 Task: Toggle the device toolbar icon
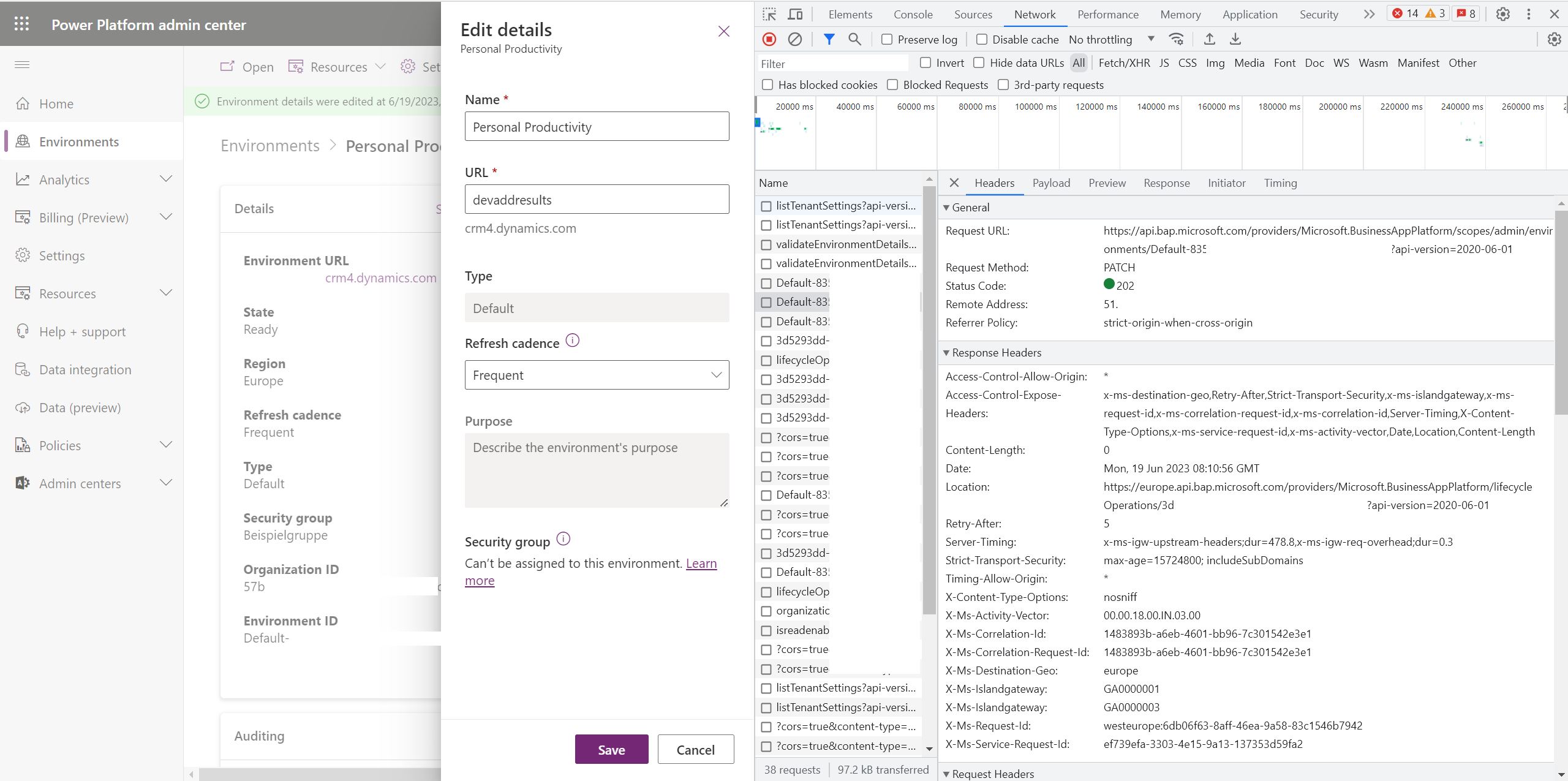click(x=795, y=14)
